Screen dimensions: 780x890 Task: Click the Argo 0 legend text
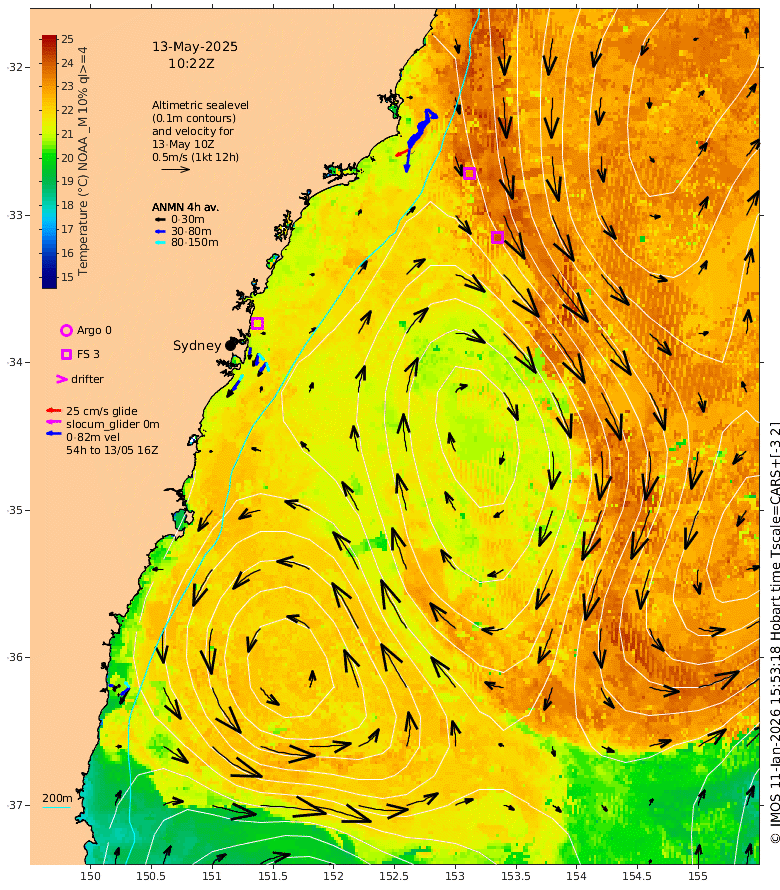(94, 330)
